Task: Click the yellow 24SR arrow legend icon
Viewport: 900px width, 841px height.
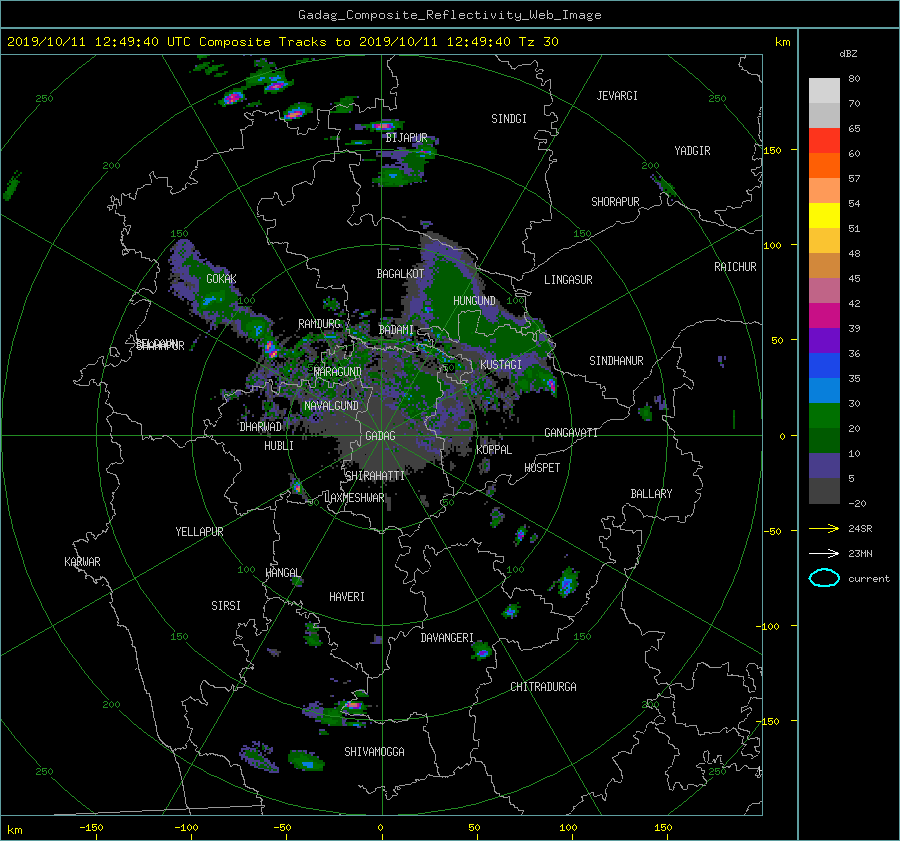Action: click(824, 528)
